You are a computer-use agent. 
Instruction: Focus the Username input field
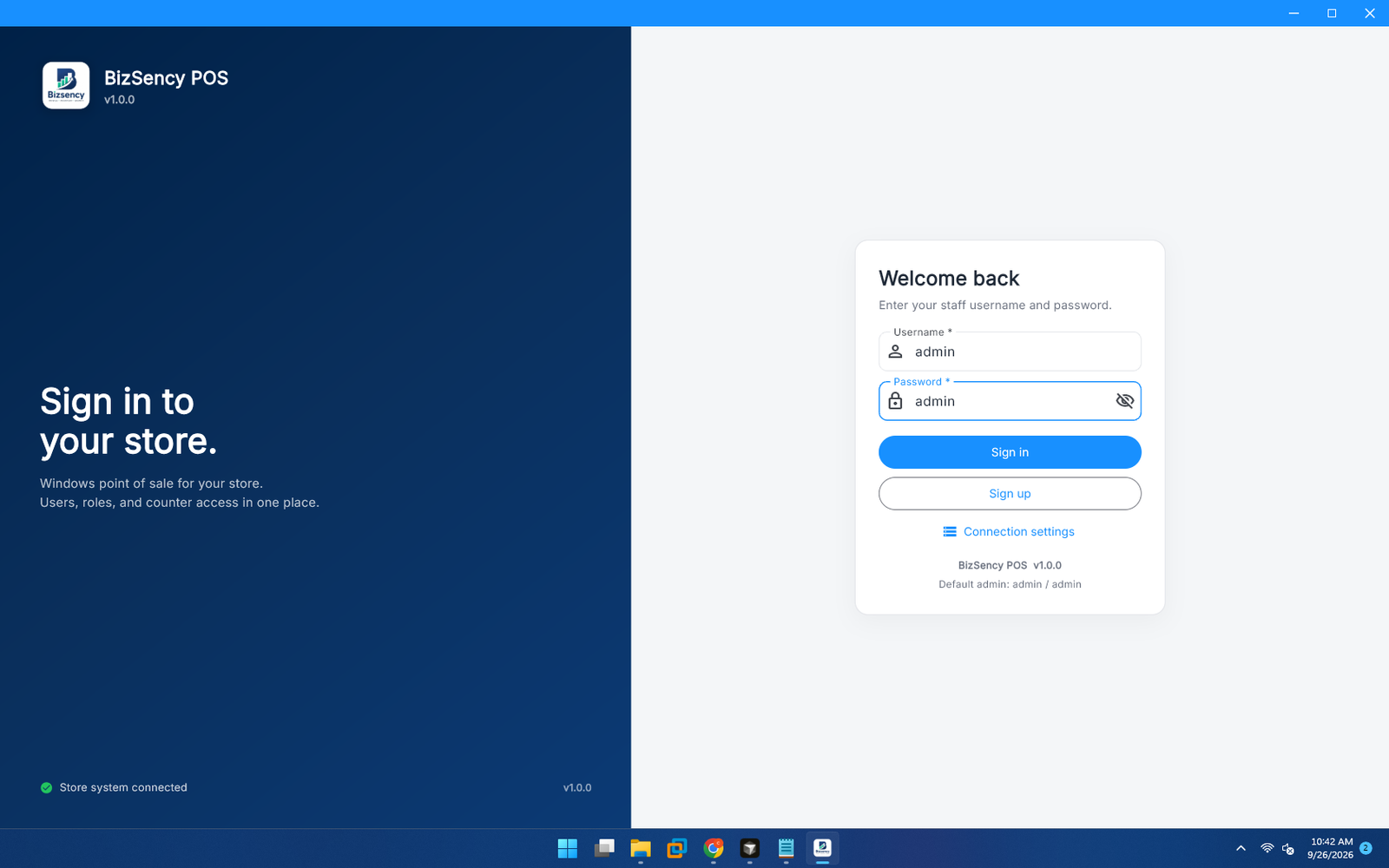pos(1010,352)
